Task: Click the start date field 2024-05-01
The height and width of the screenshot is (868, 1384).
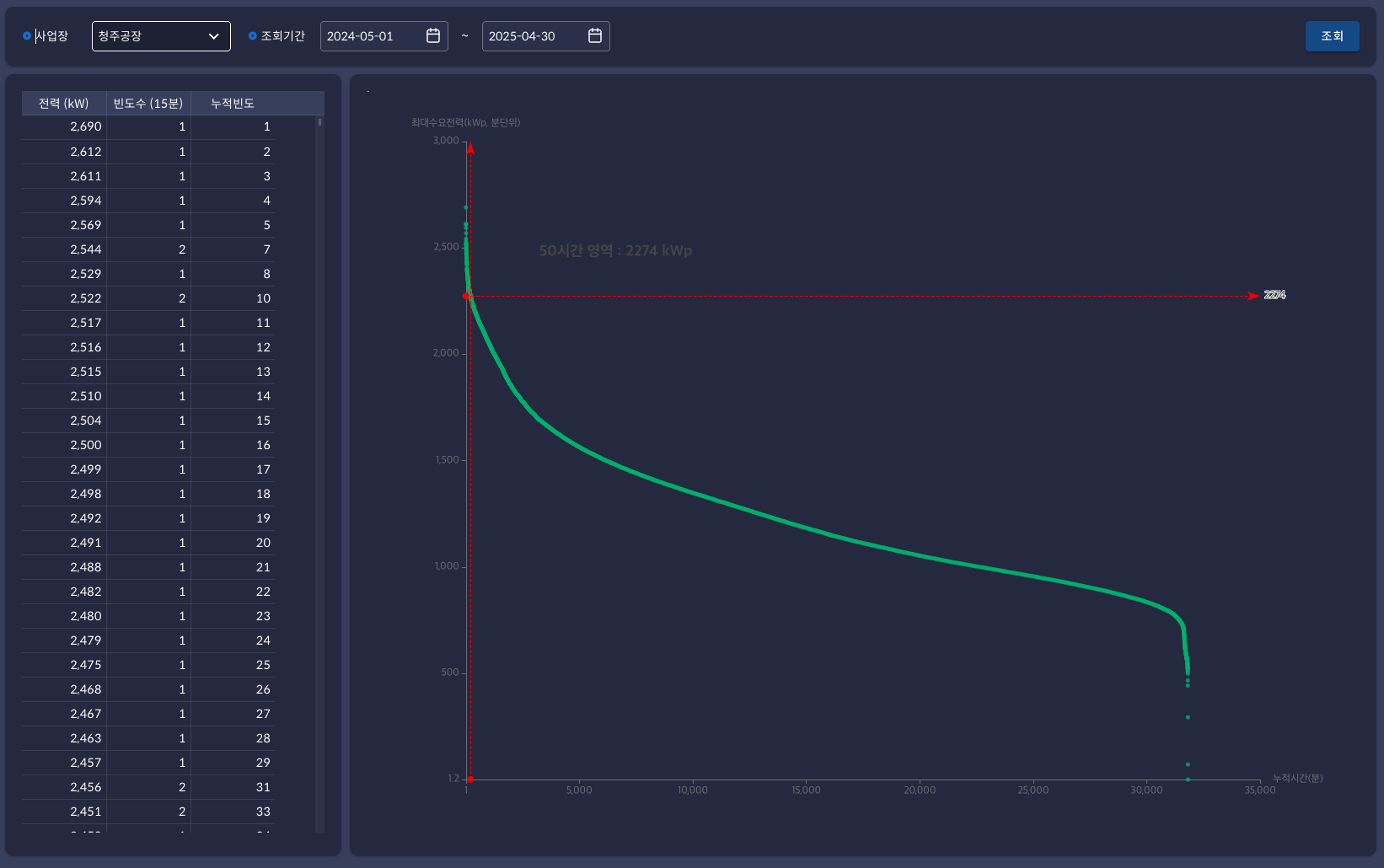Action: pos(371,36)
